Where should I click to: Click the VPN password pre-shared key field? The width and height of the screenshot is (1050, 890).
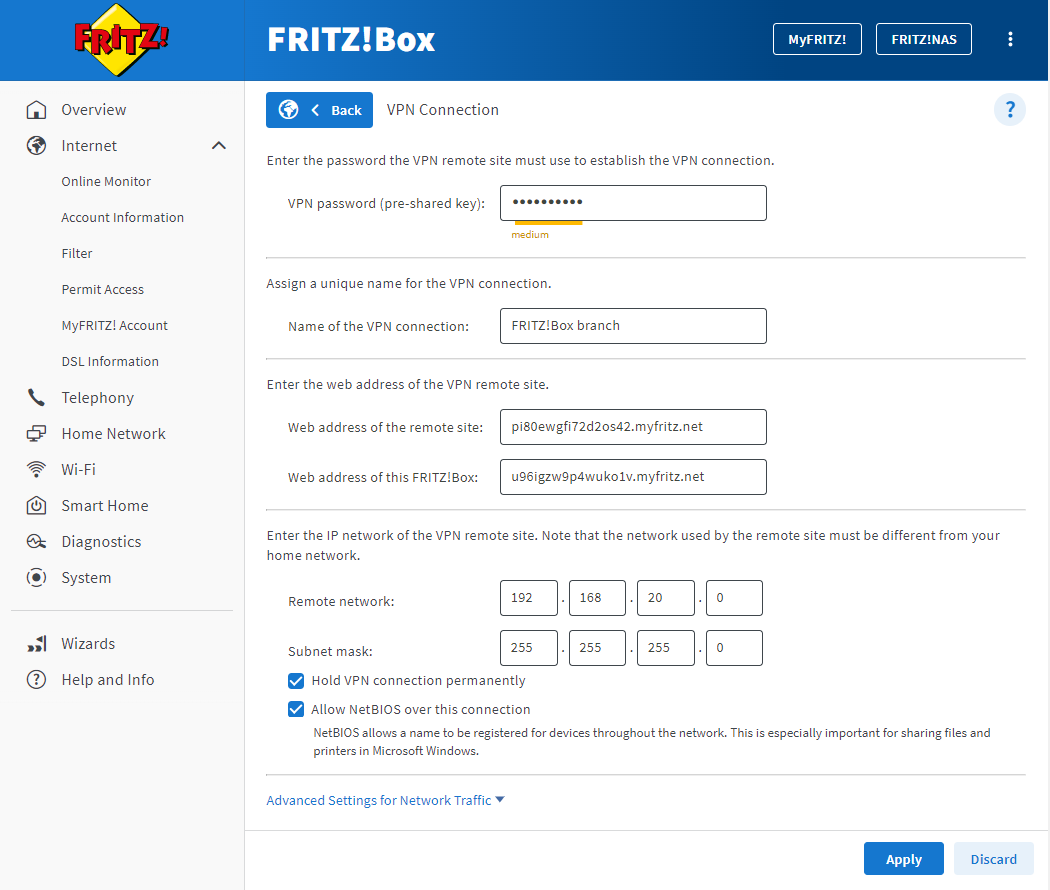[x=633, y=203]
